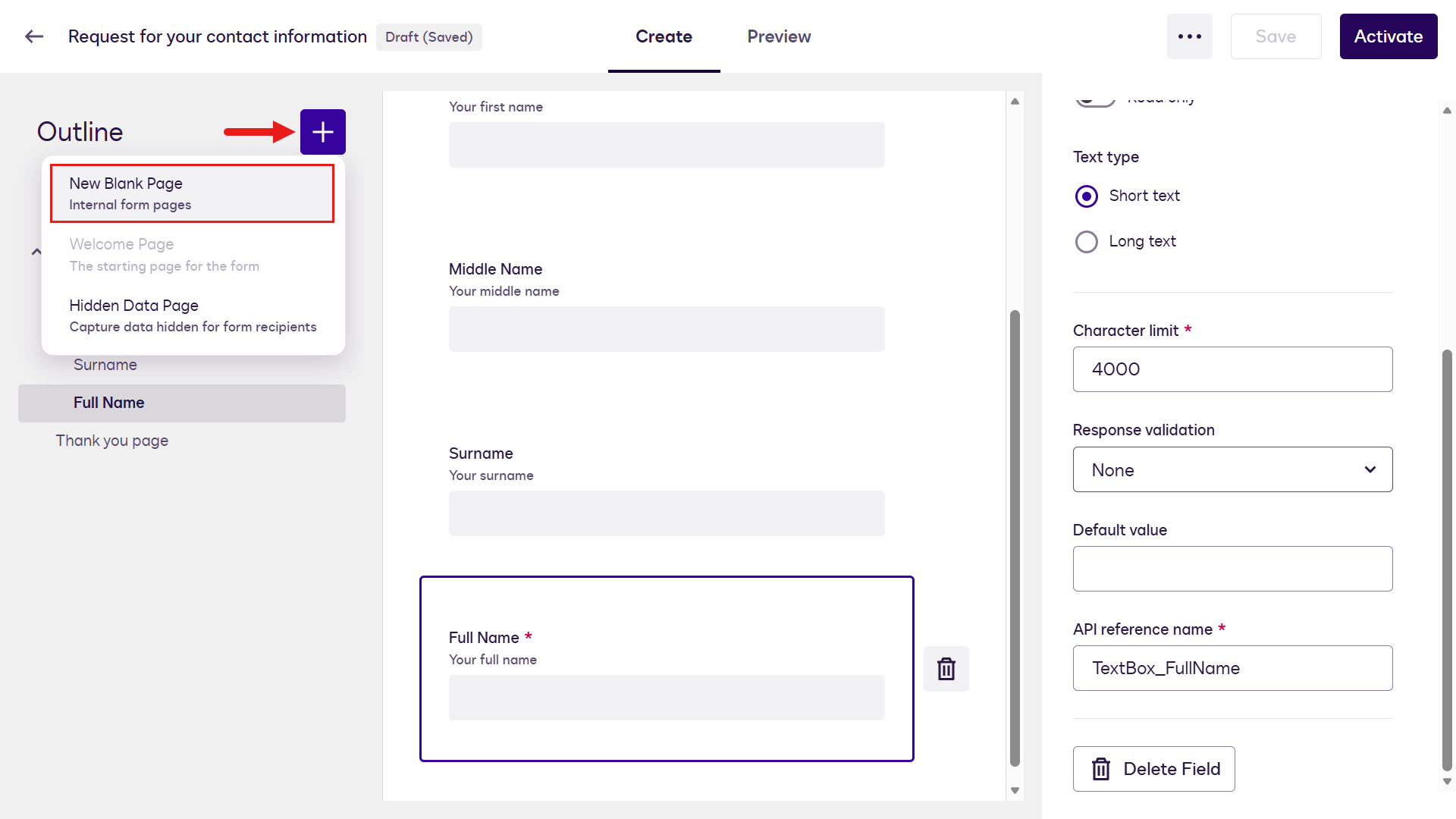This screenshot has height=819, width=1456.
Task: Switch to the Preview tab
Action: 779,36
